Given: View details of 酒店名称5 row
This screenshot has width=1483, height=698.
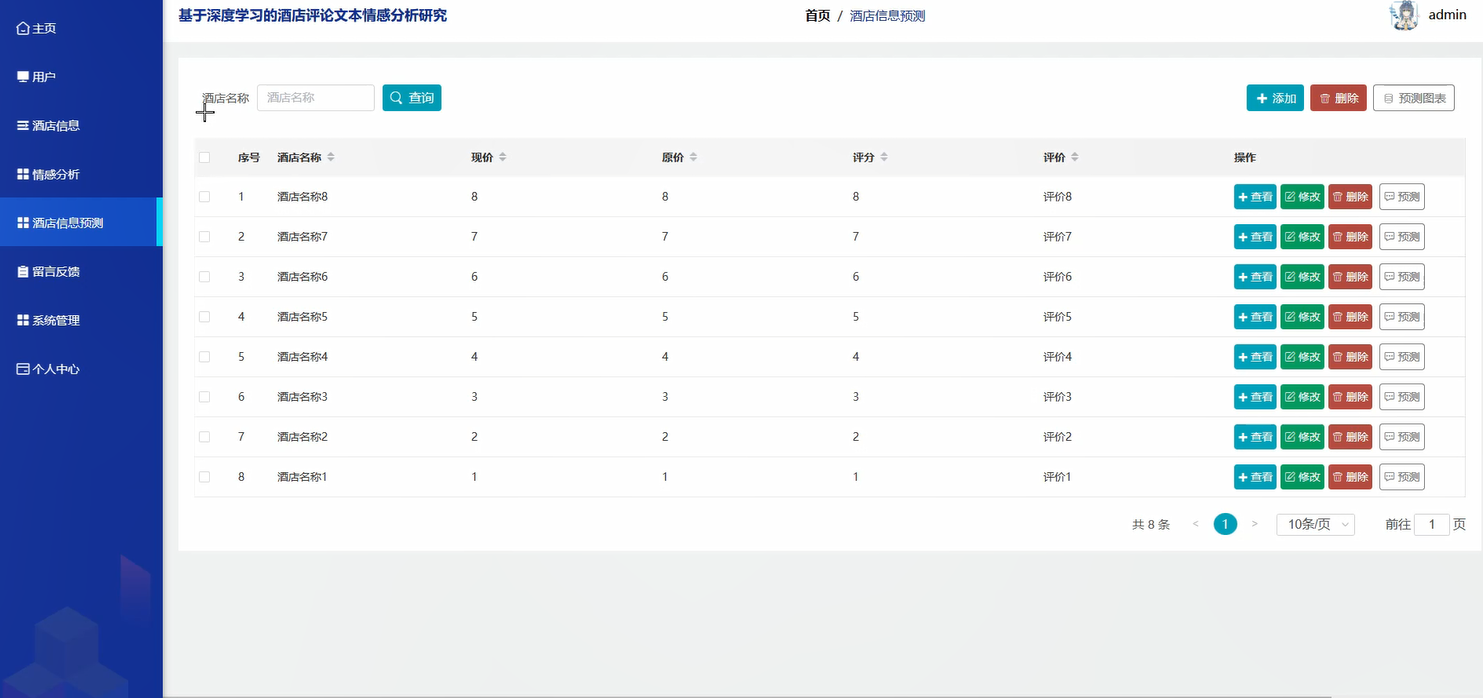Looking at the screenshot, I should point(1255,317).
